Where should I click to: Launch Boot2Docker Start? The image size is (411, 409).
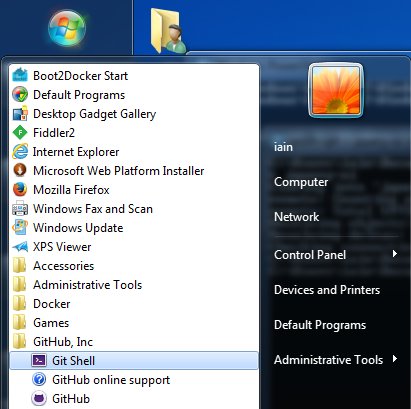[x=80, y=76]
